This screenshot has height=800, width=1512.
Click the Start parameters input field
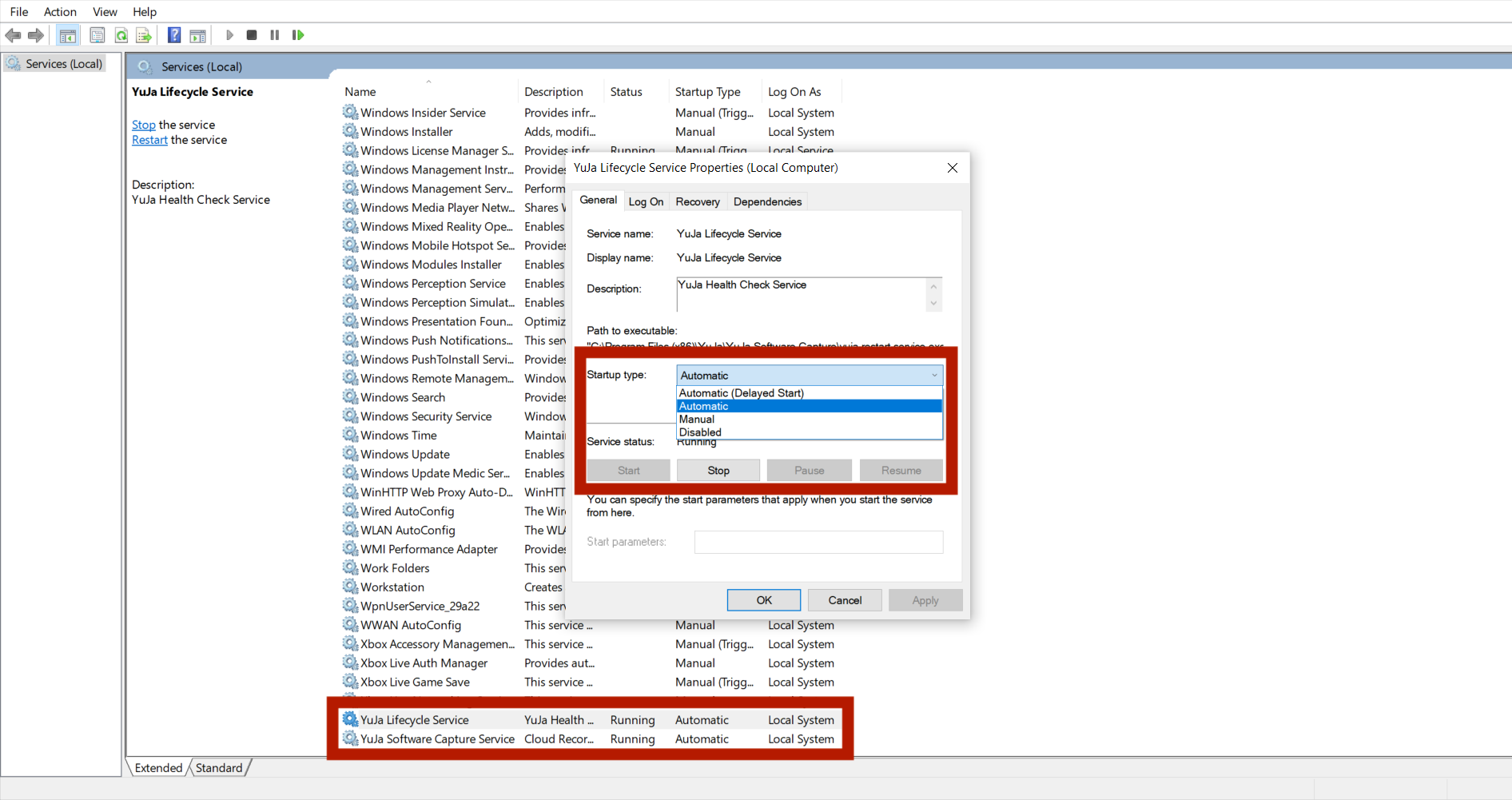818,542
